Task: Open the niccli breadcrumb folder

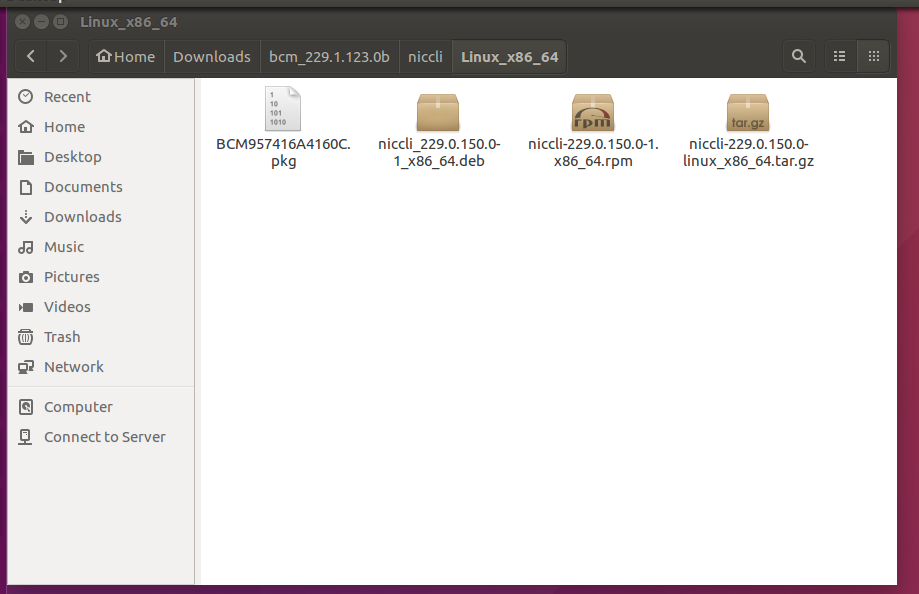Action: (425, 57)
